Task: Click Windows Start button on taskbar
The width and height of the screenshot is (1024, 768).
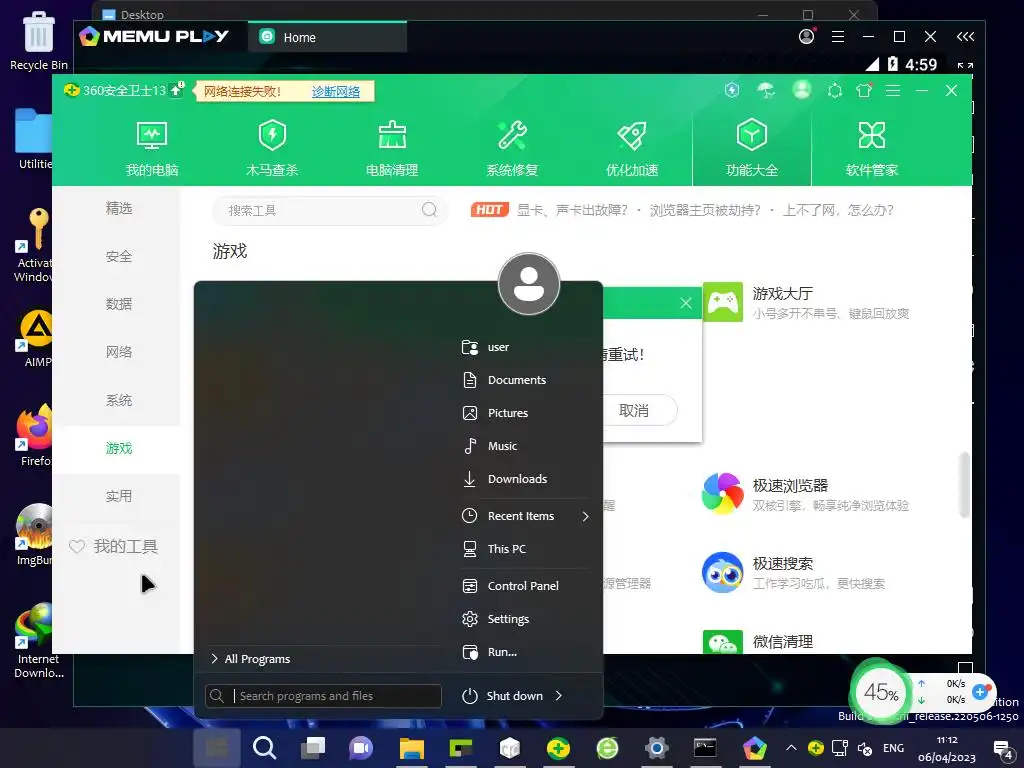Action: click(217, 748)
